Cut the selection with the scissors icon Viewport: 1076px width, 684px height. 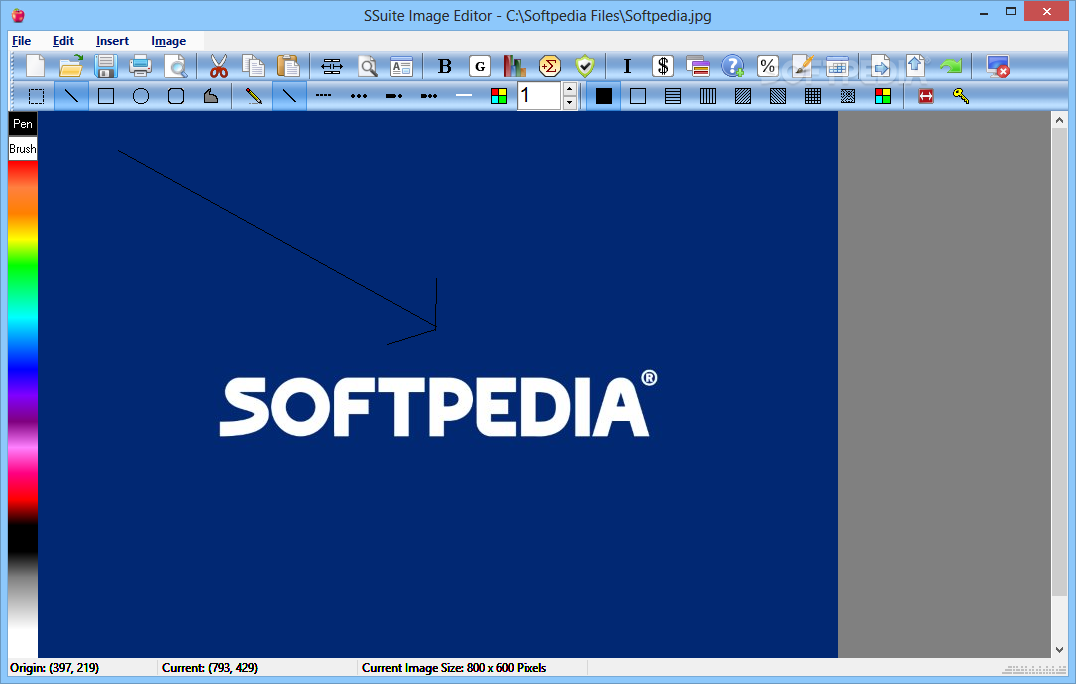218,67
